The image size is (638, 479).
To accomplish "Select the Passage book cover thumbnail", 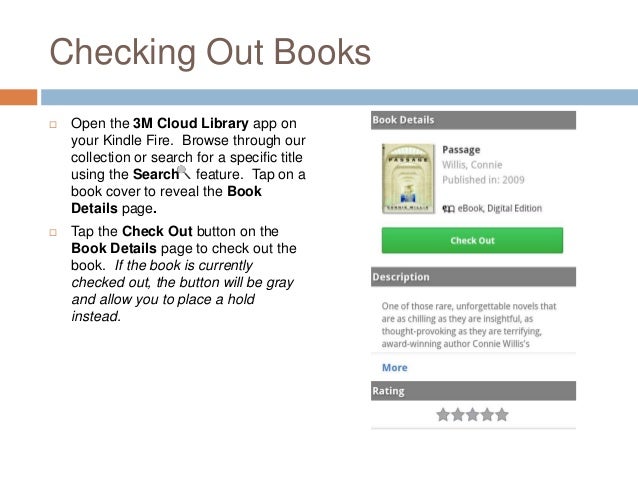I will 408,178.
